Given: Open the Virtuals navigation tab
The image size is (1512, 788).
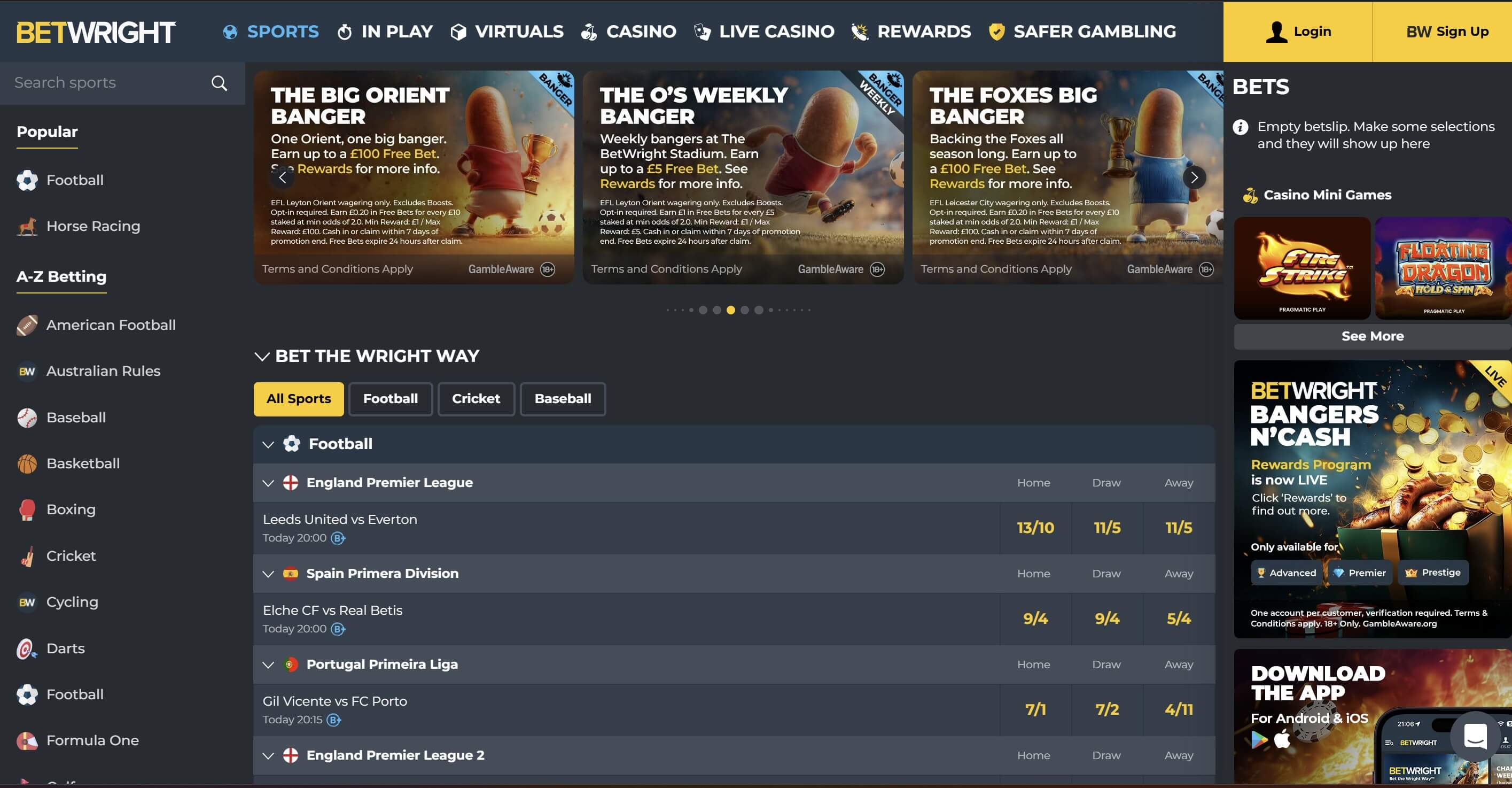Looking at the screenshot, I should pyautogui.click(x=507, y=32).
